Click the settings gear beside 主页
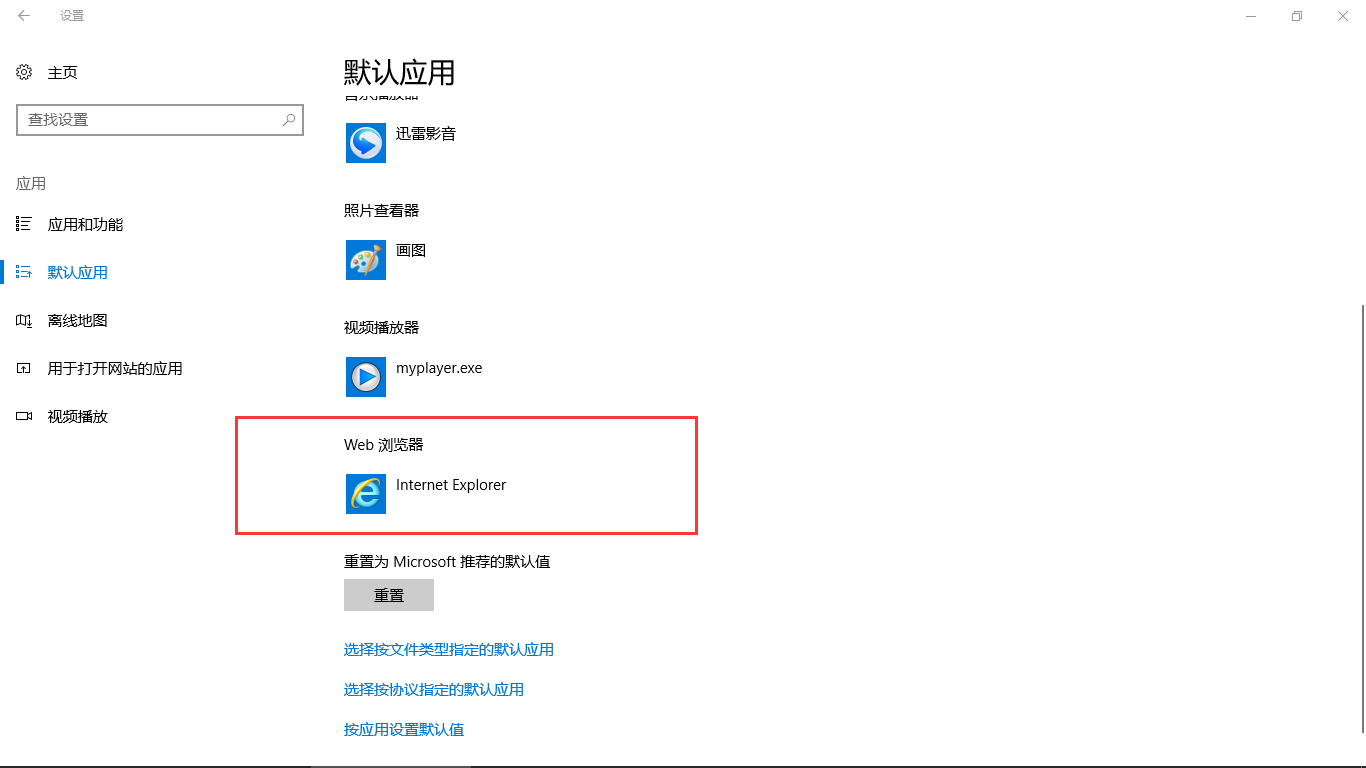The width and height of the screenshot is (1366, 768). [24, 72]
